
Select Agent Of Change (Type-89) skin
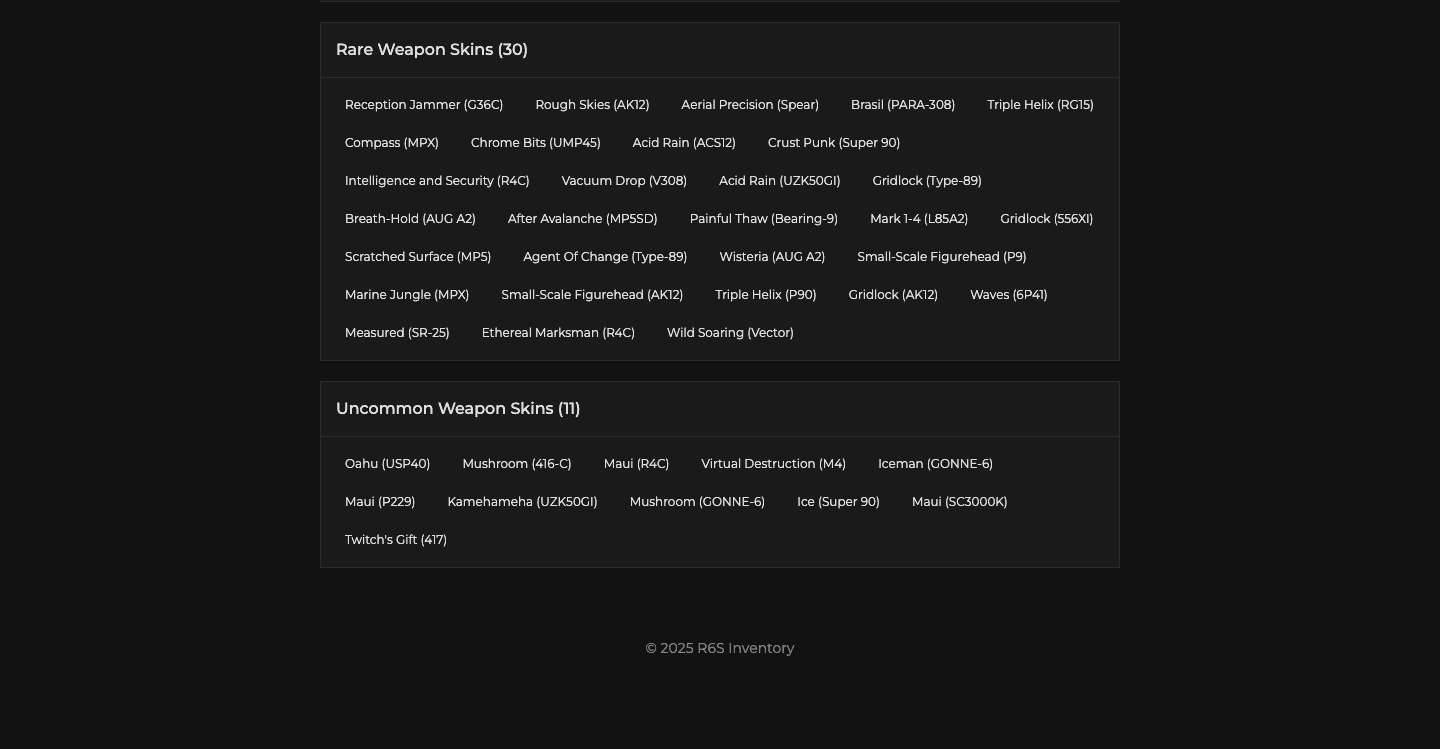[x=605, y=257]
